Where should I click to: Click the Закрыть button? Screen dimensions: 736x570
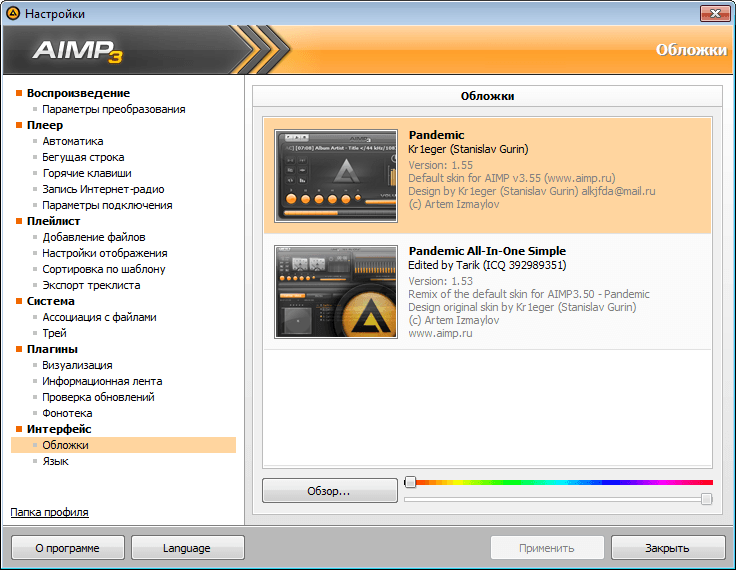click(667, 548)
